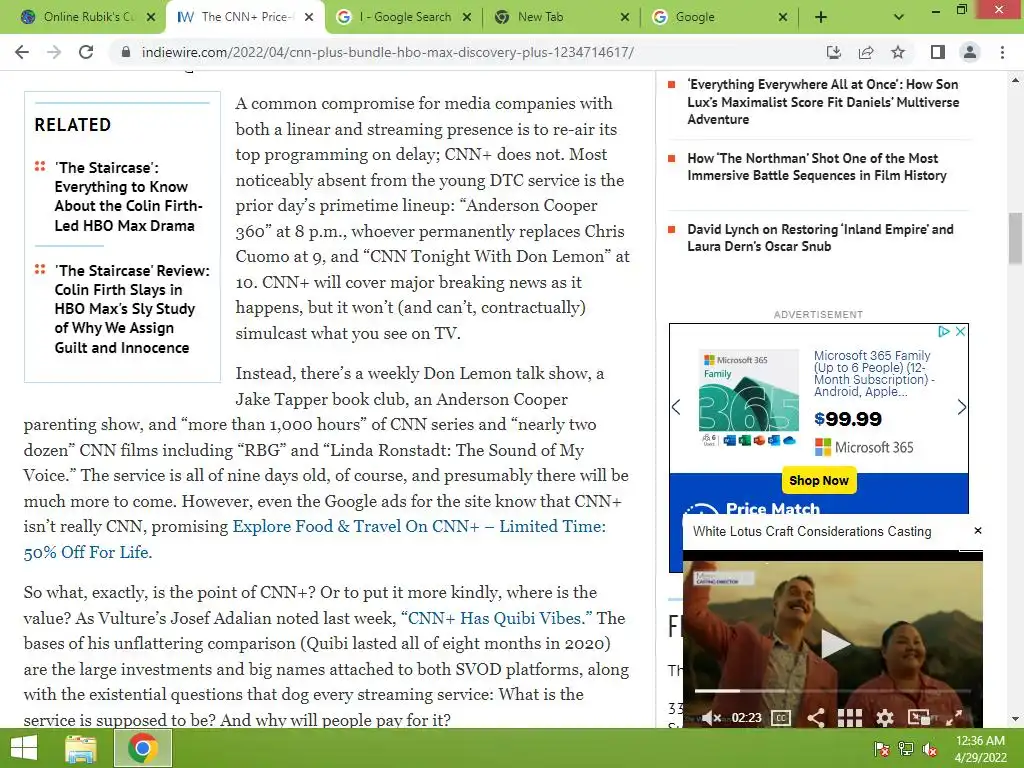This screenshot has height=768, width=1024.
Task: Open David Lynch 'Inland Empire' article
Action: (x=820, y=238)
